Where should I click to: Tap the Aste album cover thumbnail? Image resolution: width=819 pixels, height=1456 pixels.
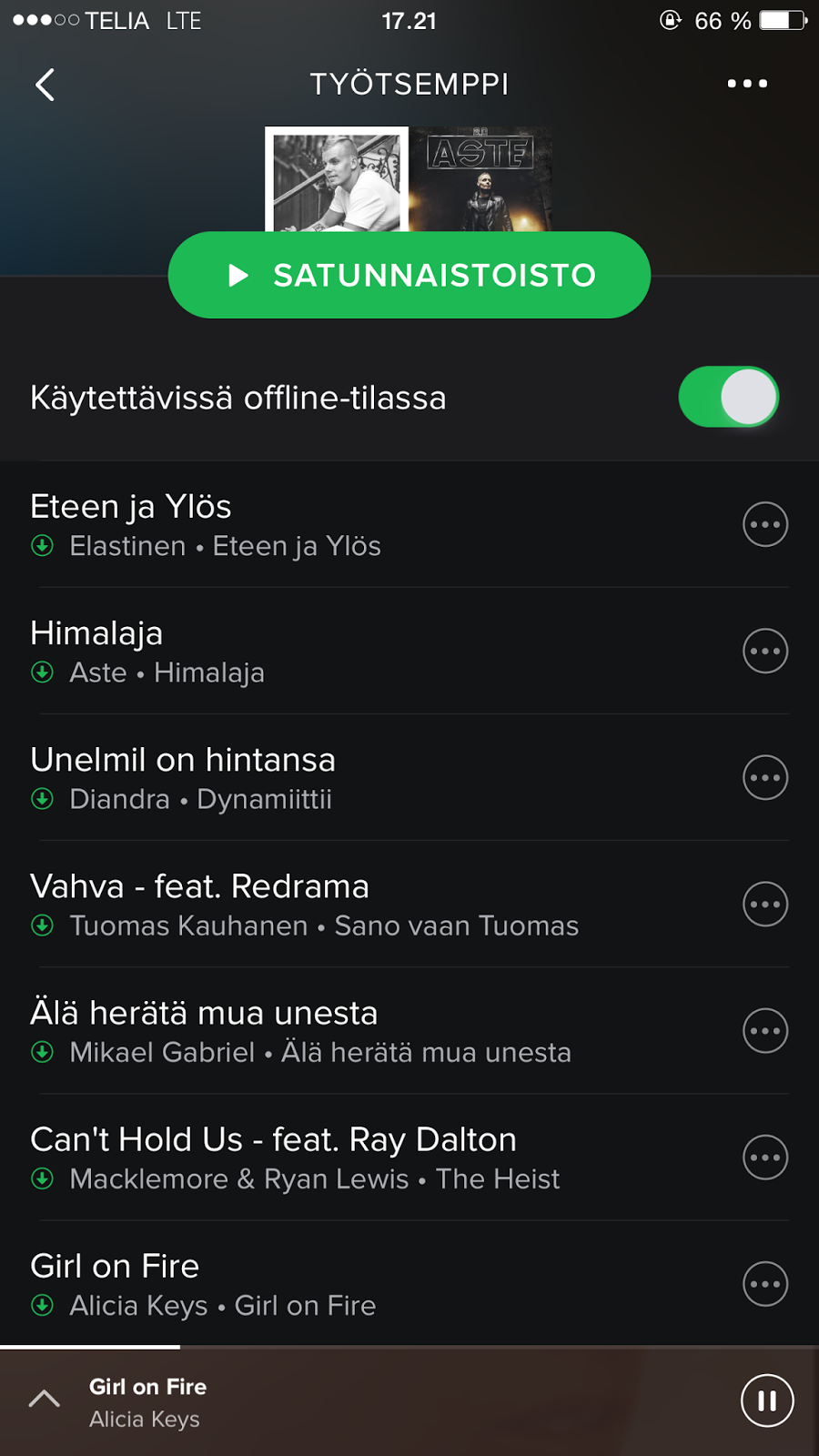pyautogui.click(x=481, y=180)
